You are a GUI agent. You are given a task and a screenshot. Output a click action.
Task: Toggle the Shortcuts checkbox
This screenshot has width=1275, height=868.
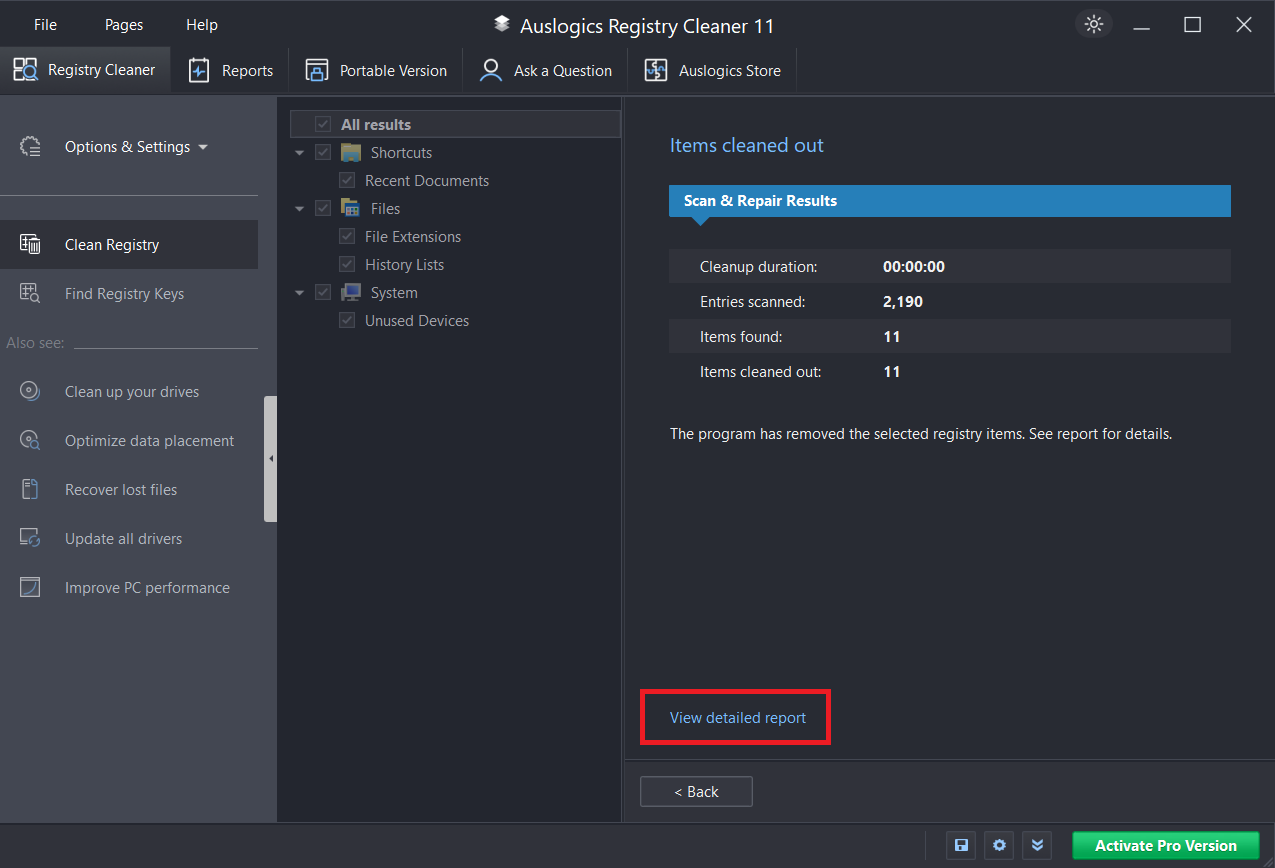[x=323, y=153]
